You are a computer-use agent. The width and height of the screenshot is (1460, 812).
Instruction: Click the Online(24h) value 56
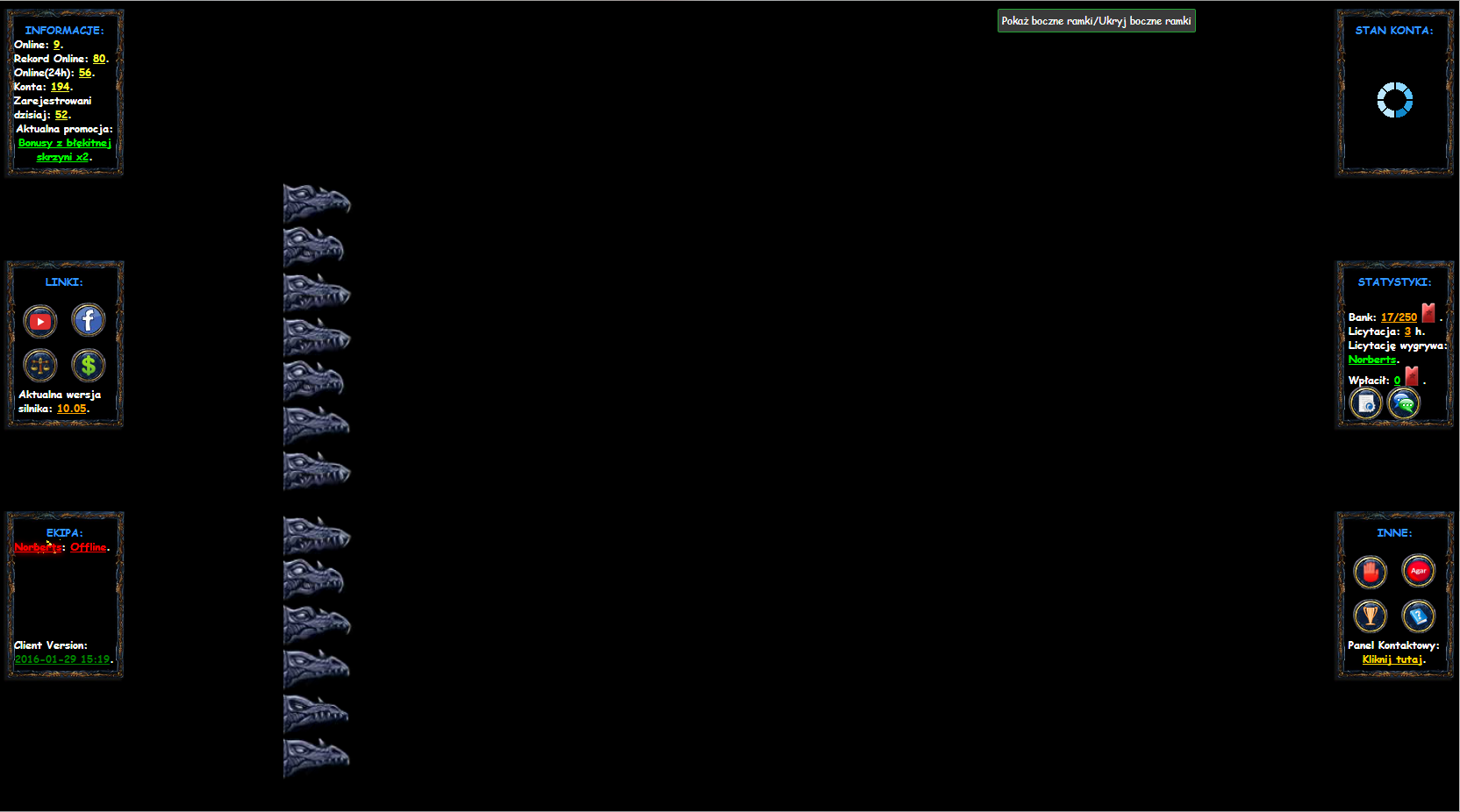[85, 73]
